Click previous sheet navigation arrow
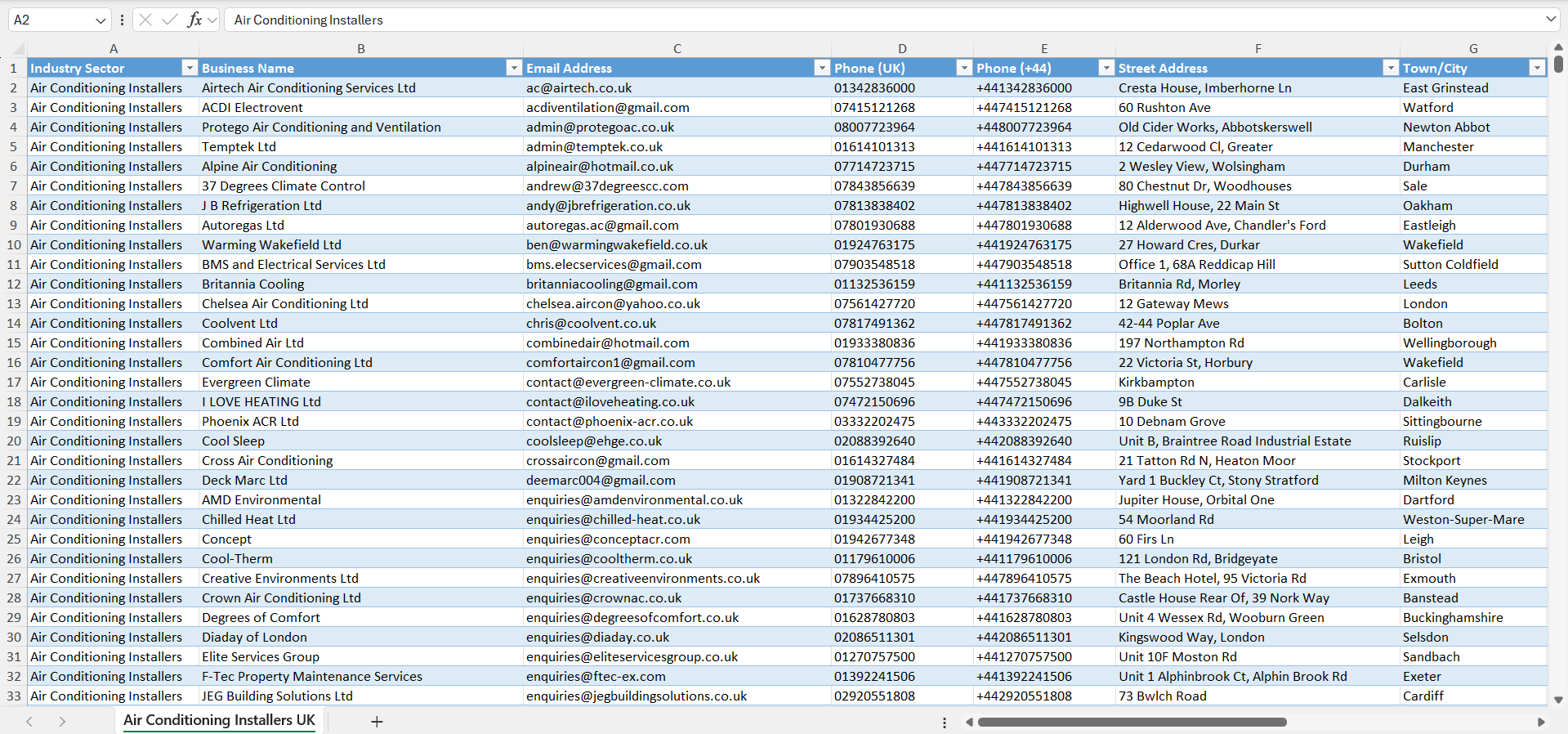Image resolution: width=1568 pixels, height=734 pixels. point(29,722)
